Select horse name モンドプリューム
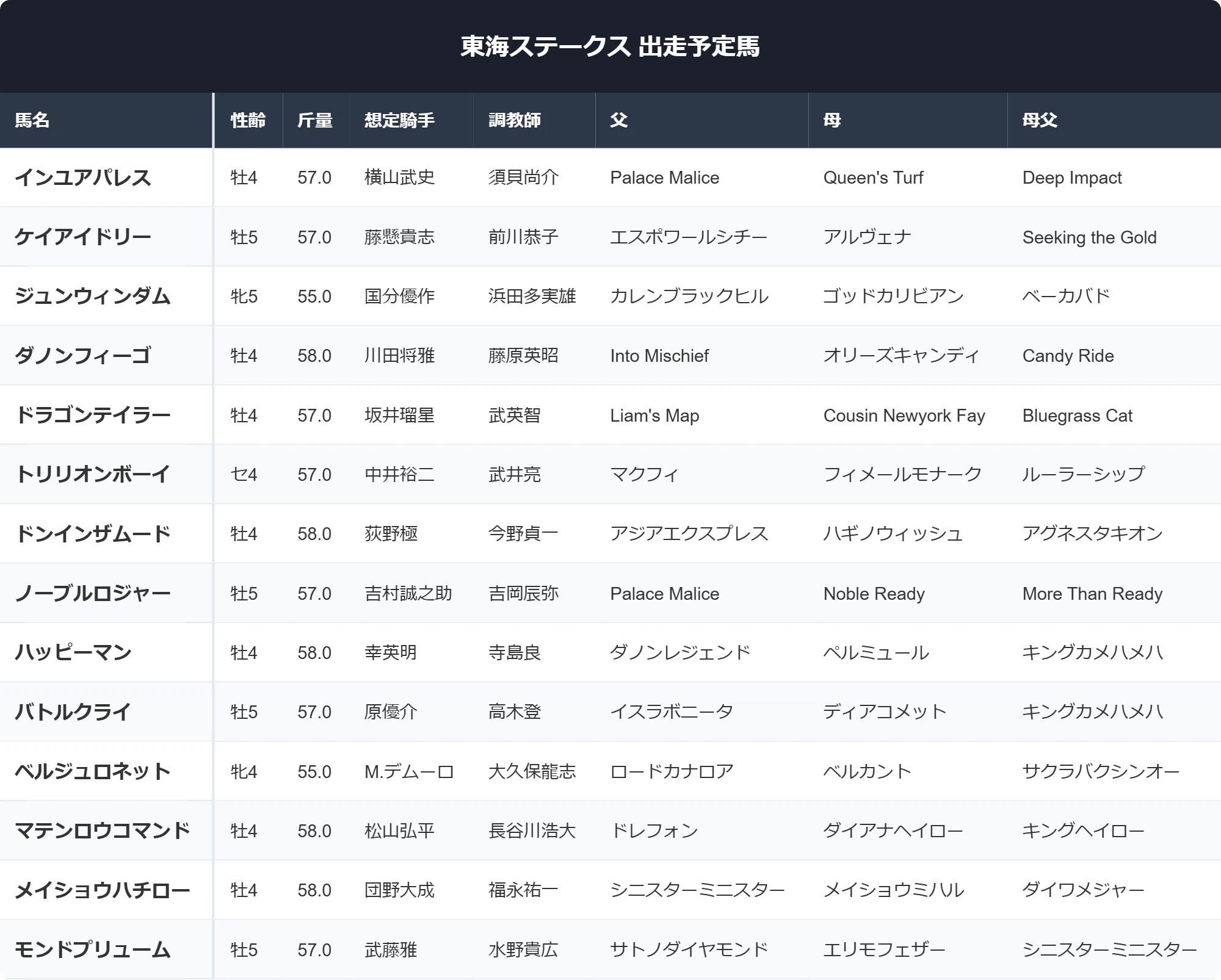This screenshot has height=980, width=1221. (x=93, y=949)
